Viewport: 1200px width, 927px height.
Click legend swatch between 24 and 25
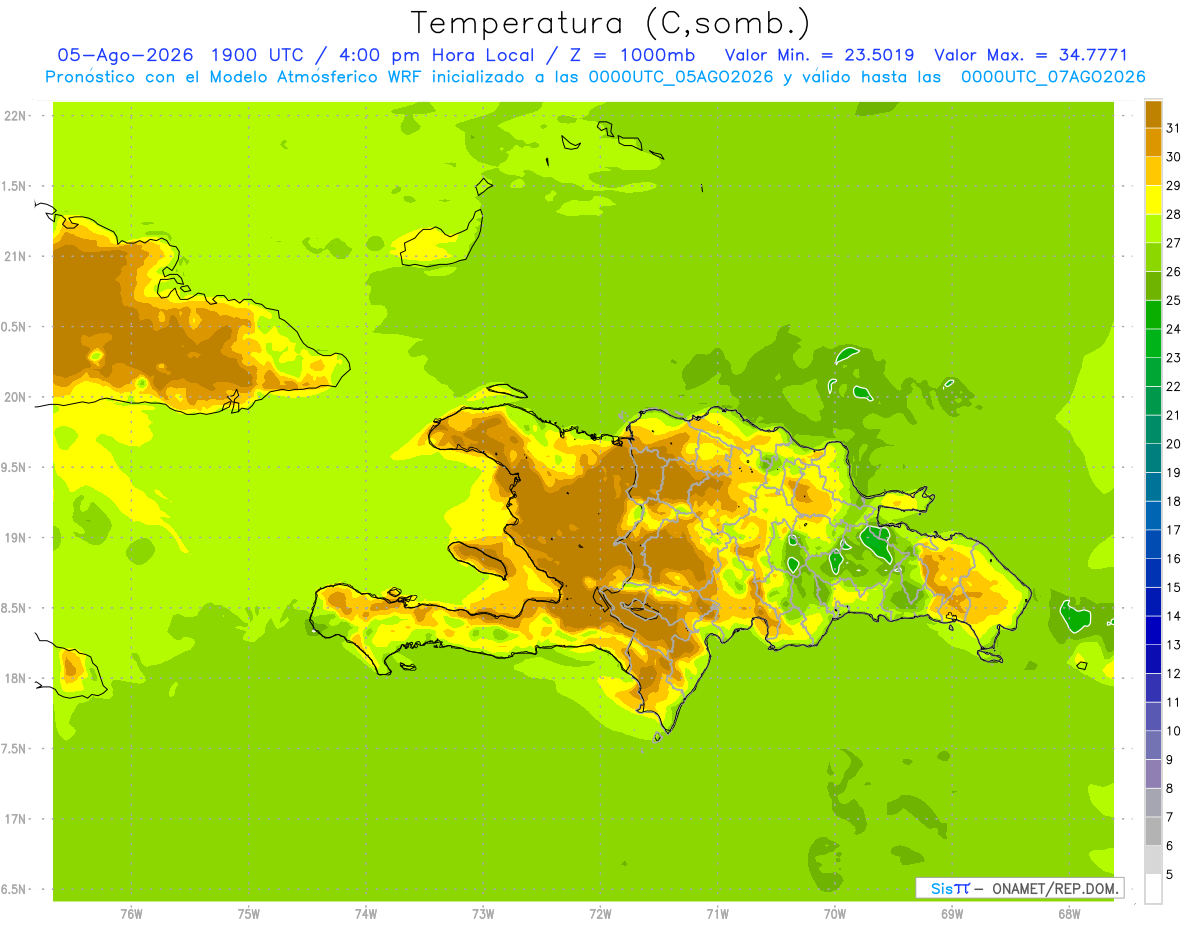point(1153,314)
